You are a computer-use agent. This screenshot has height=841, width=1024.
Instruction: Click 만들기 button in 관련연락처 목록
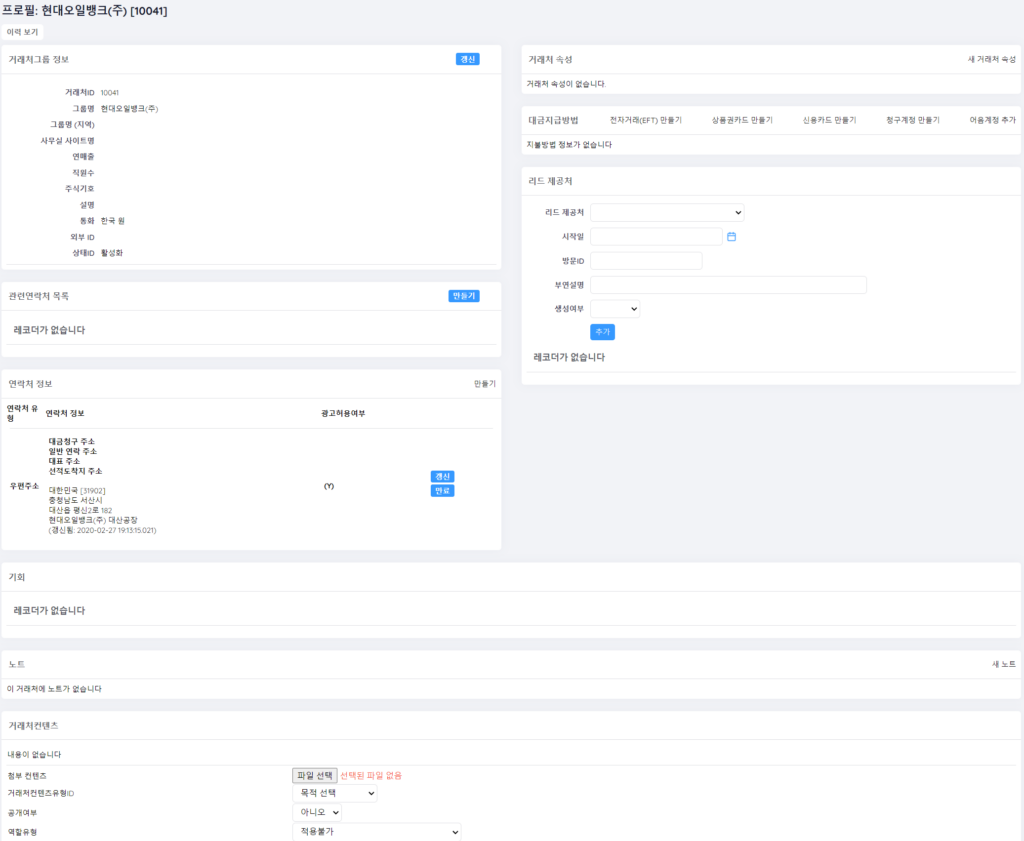(464, 296)
